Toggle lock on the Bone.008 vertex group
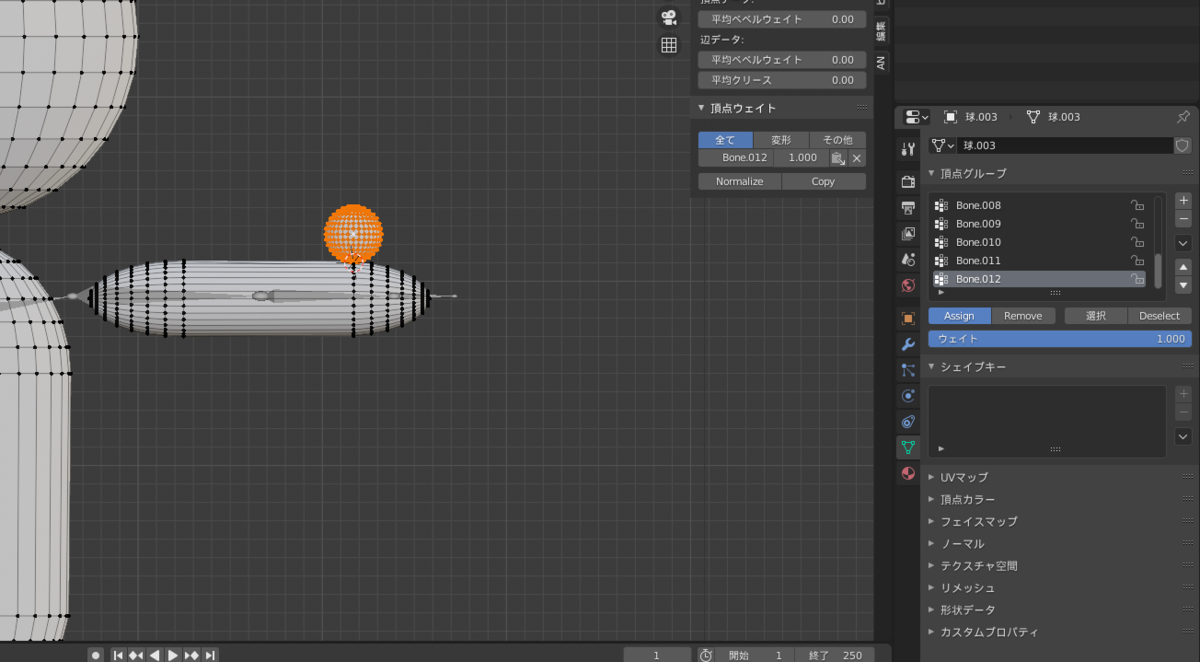 [1137, 205]
